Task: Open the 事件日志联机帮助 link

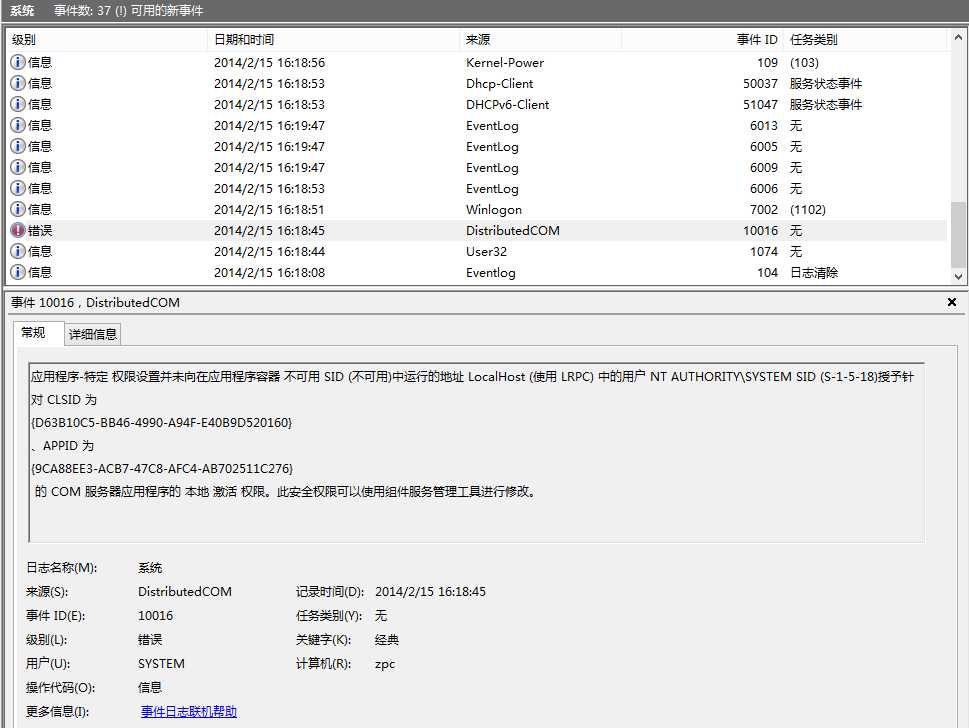Action: tap(188, 711)
